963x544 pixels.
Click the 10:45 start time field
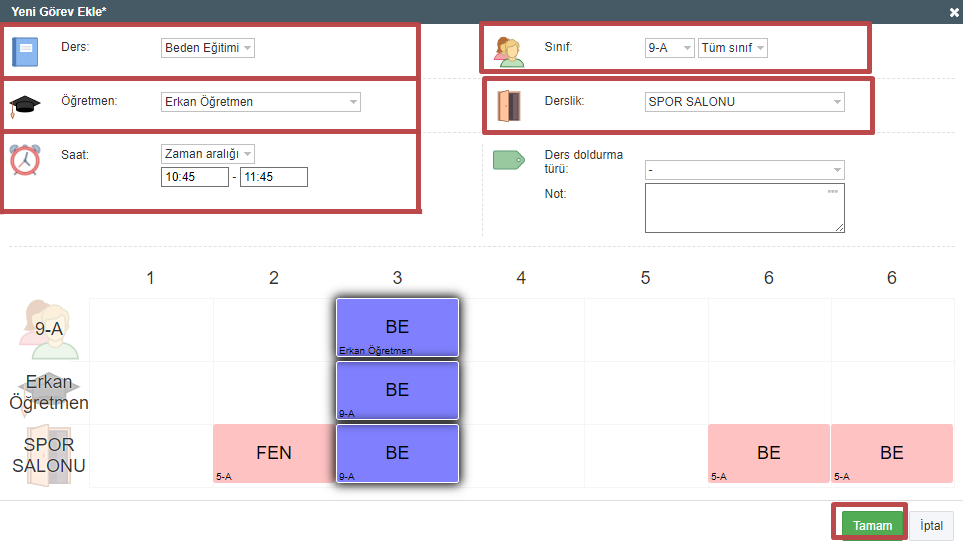point(194,177)
